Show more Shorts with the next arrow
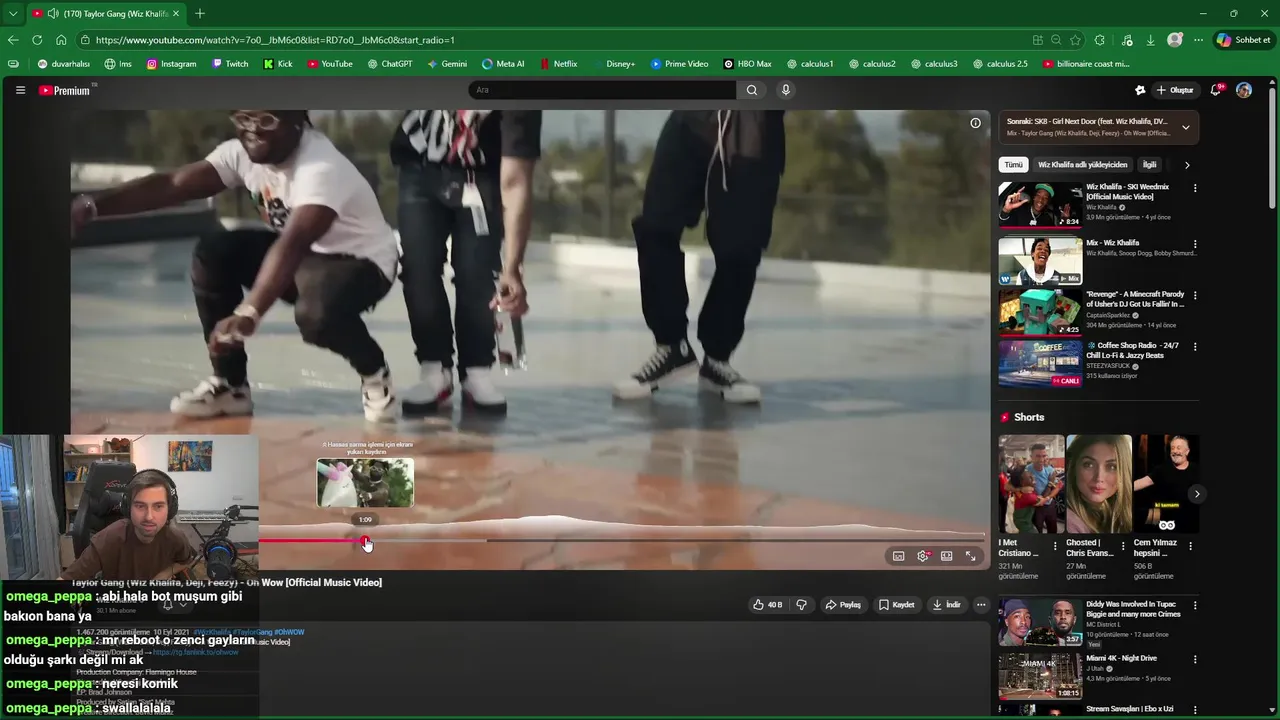The height and width of the screenshot is (720, 1280). click(x=1196, y=494)
